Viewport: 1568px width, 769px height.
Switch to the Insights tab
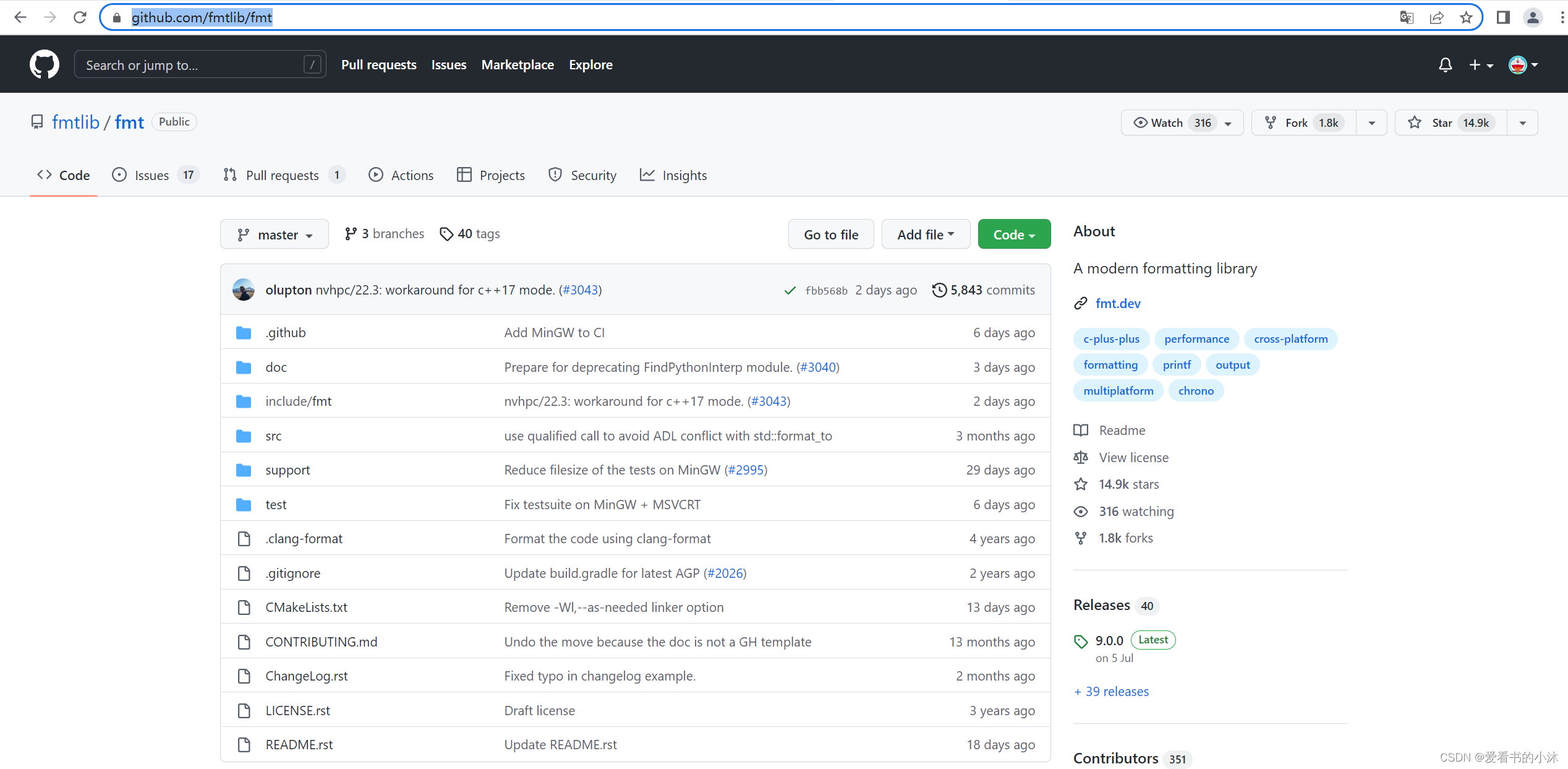click(673, 175)
